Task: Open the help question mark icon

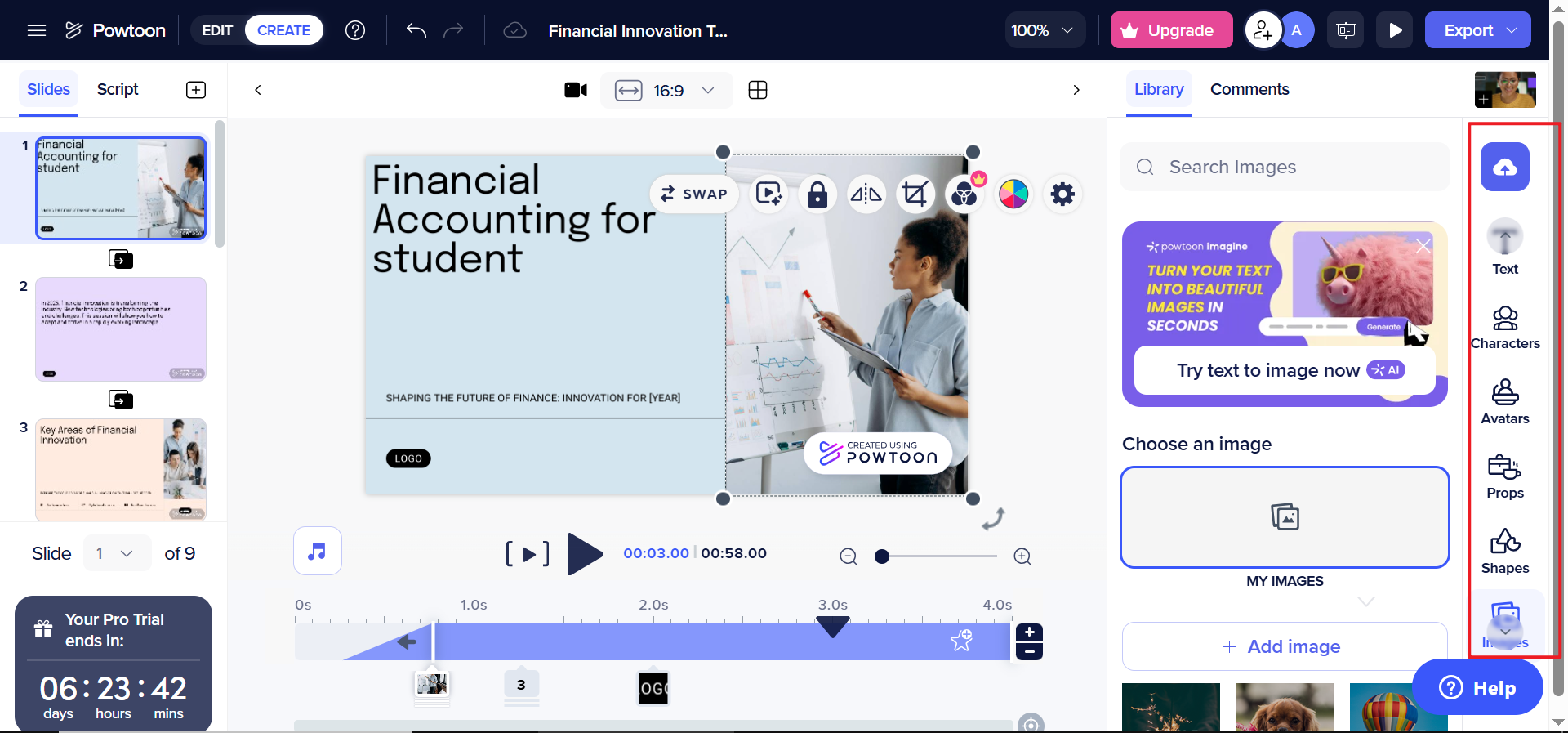Action: (355, 30)
